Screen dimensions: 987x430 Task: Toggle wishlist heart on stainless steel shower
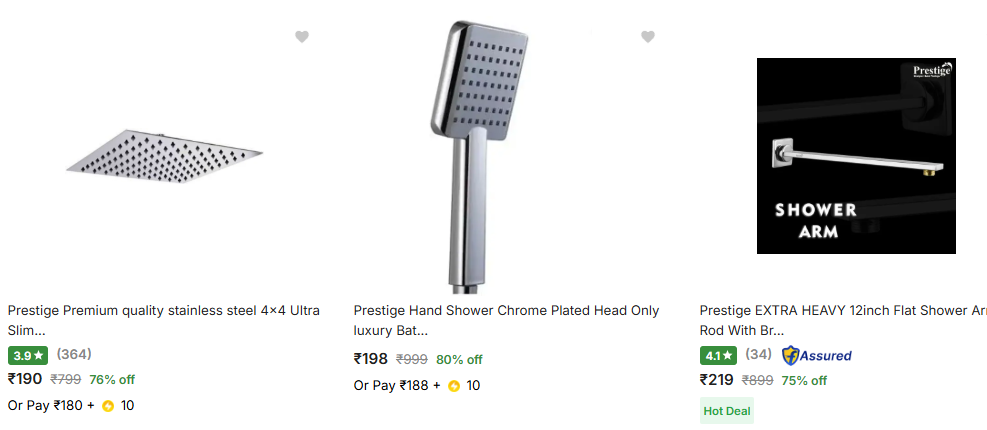pyautogui.click(x=302, y=37)
